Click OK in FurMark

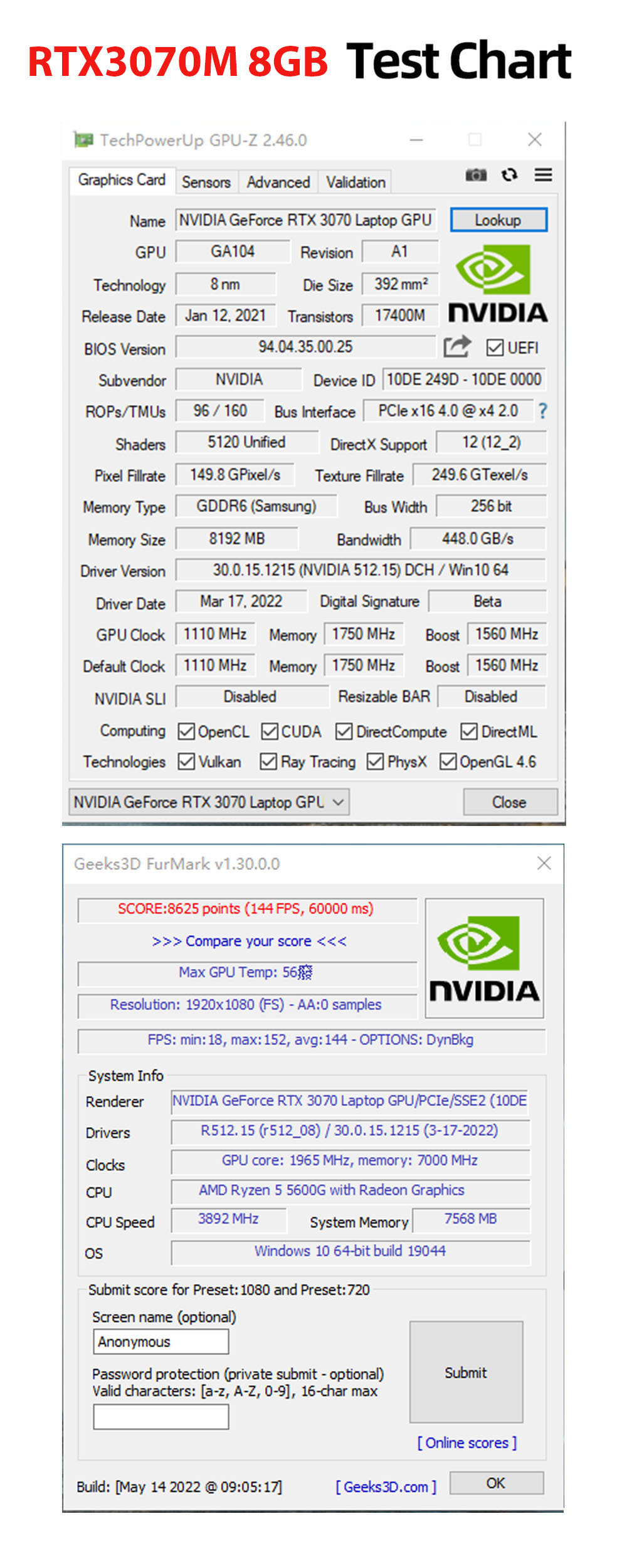tap(497, 1483)
